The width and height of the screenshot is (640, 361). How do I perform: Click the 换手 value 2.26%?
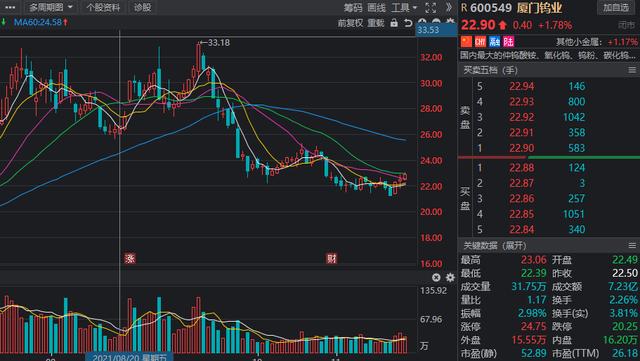tap(623, 300)
